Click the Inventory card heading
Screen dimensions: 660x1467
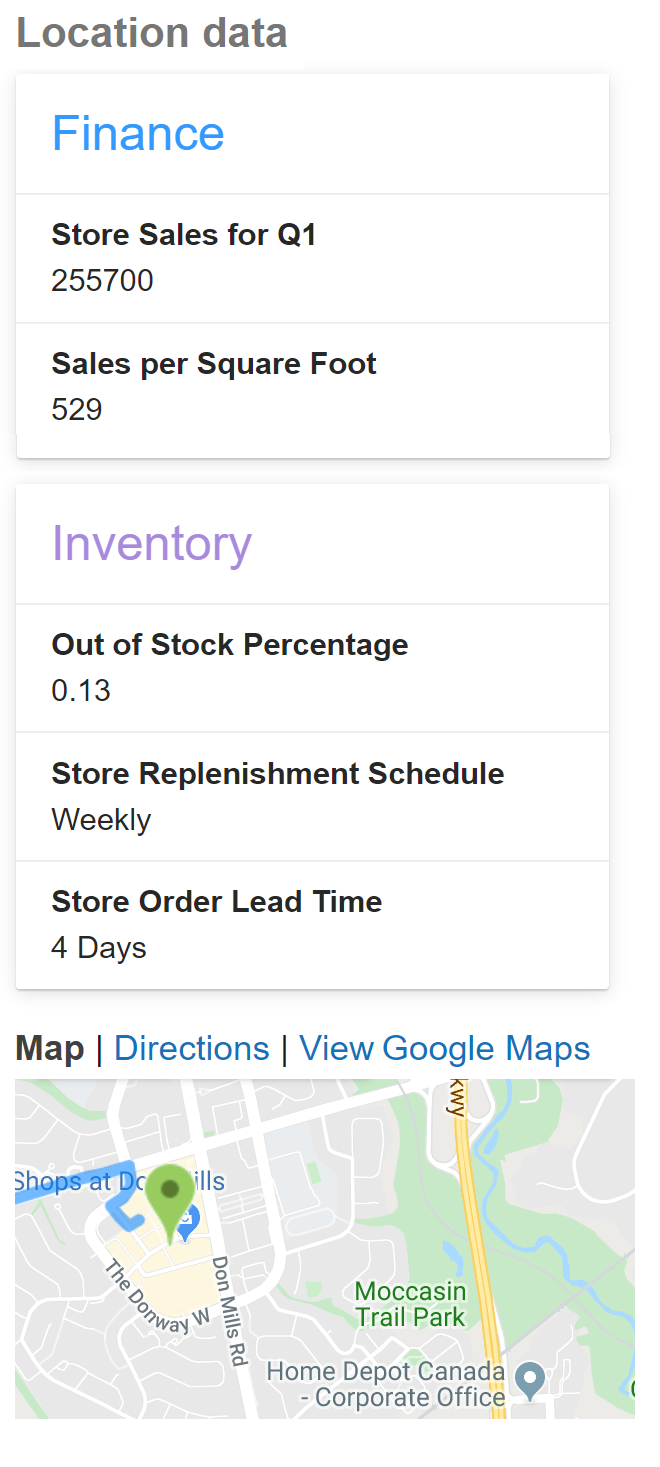(x=152, y=543)
